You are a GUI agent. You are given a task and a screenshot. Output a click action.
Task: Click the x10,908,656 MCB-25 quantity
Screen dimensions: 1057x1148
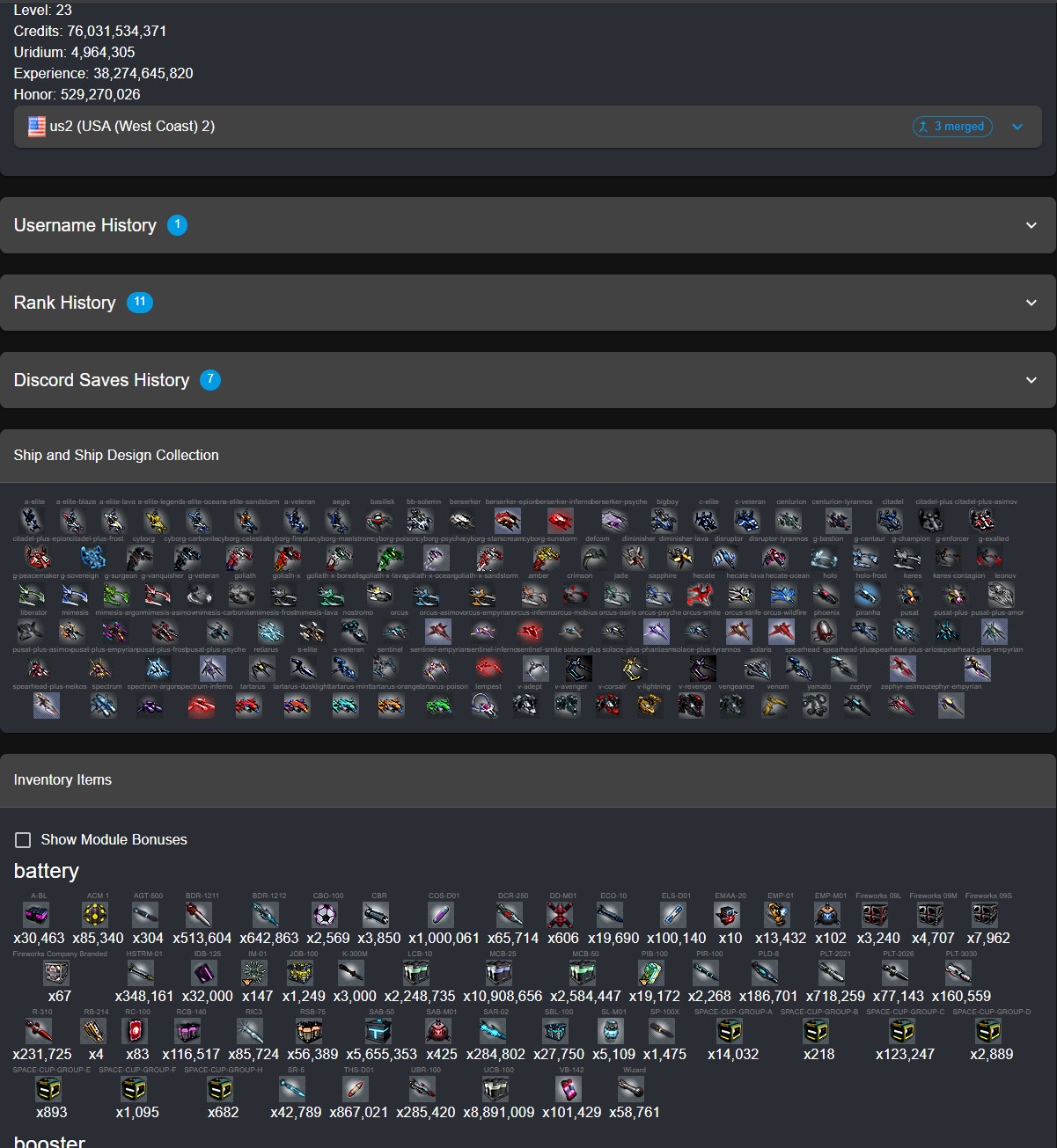[503, 996]
